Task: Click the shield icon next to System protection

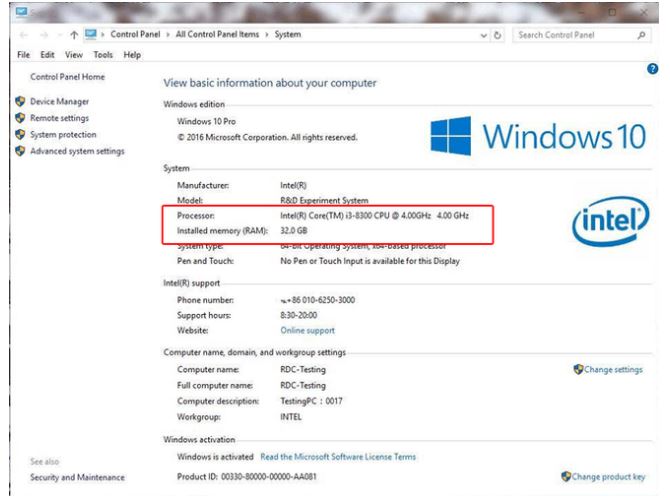Action: coord(20,135)
